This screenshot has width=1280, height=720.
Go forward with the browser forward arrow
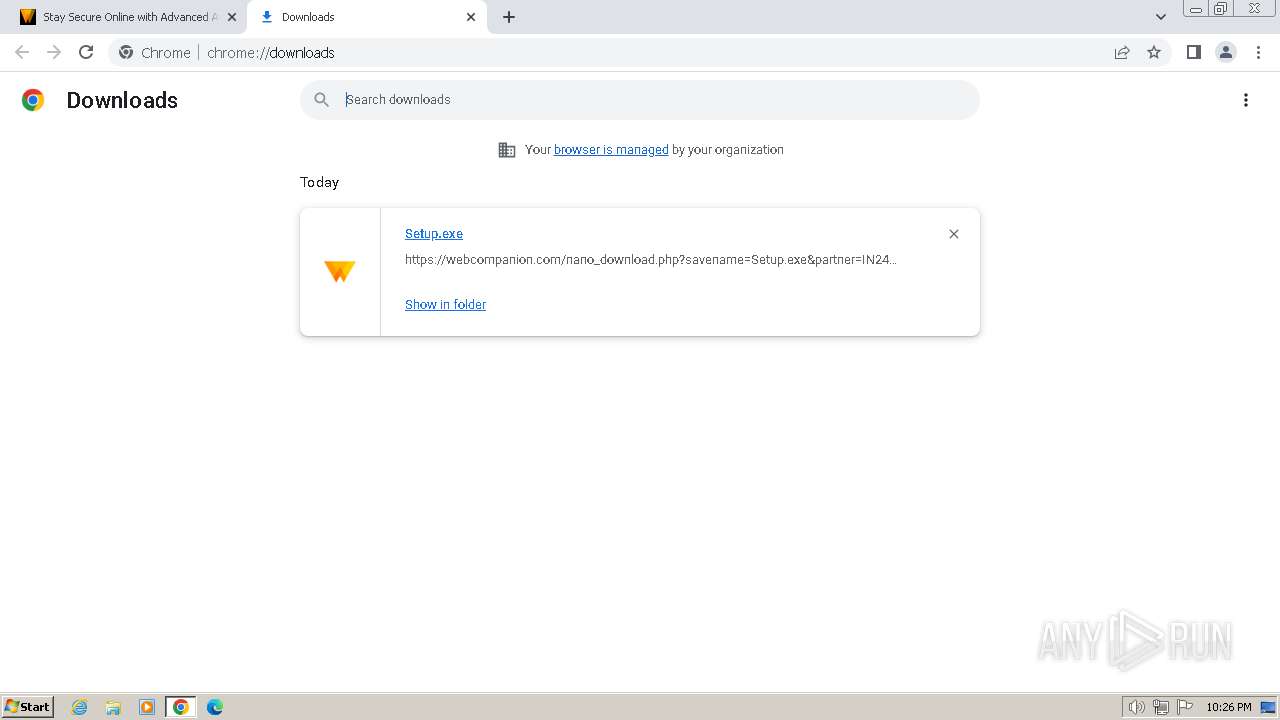click(x=54, y=52)
